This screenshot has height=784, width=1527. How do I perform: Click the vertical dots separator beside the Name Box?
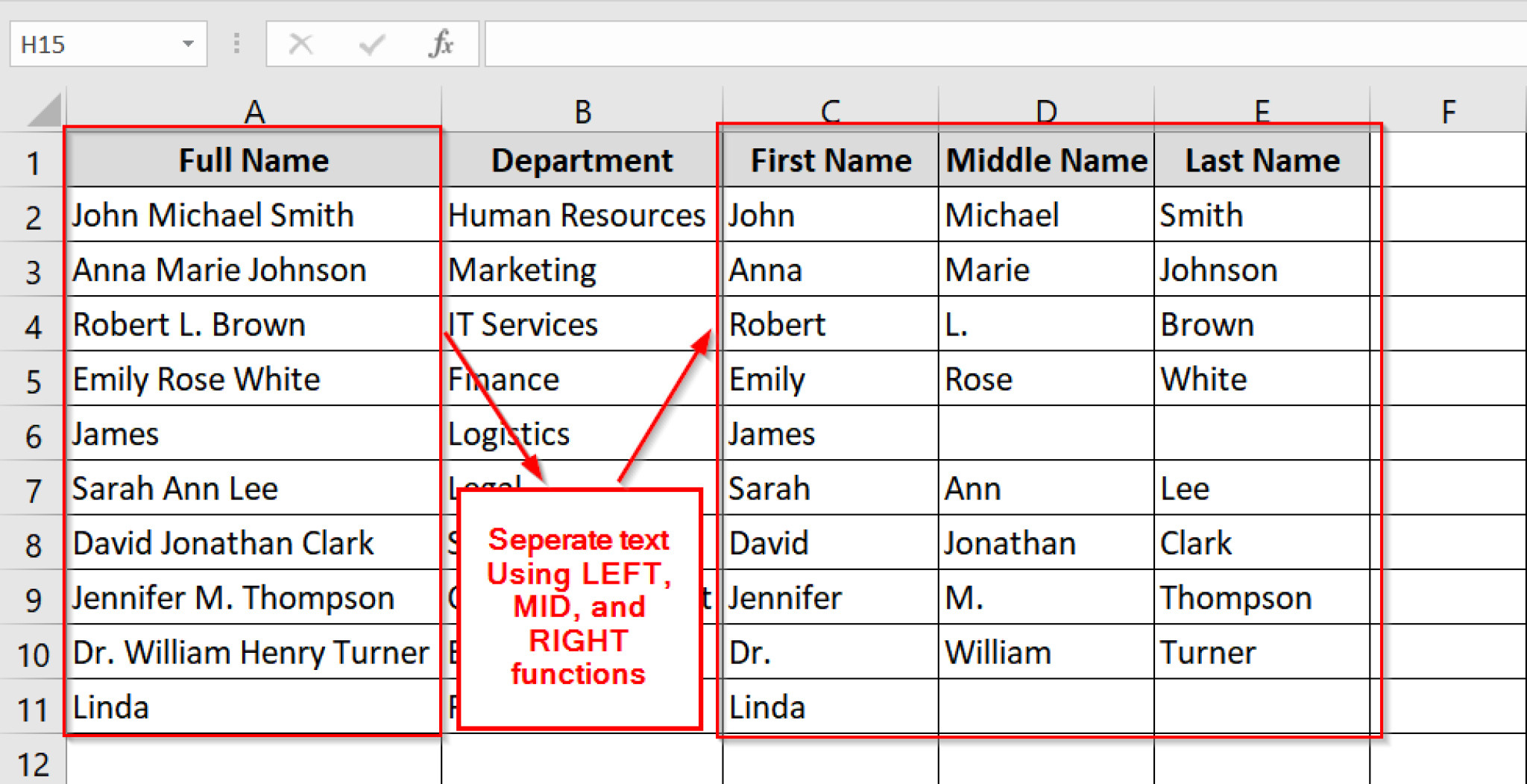coord(236,44)
